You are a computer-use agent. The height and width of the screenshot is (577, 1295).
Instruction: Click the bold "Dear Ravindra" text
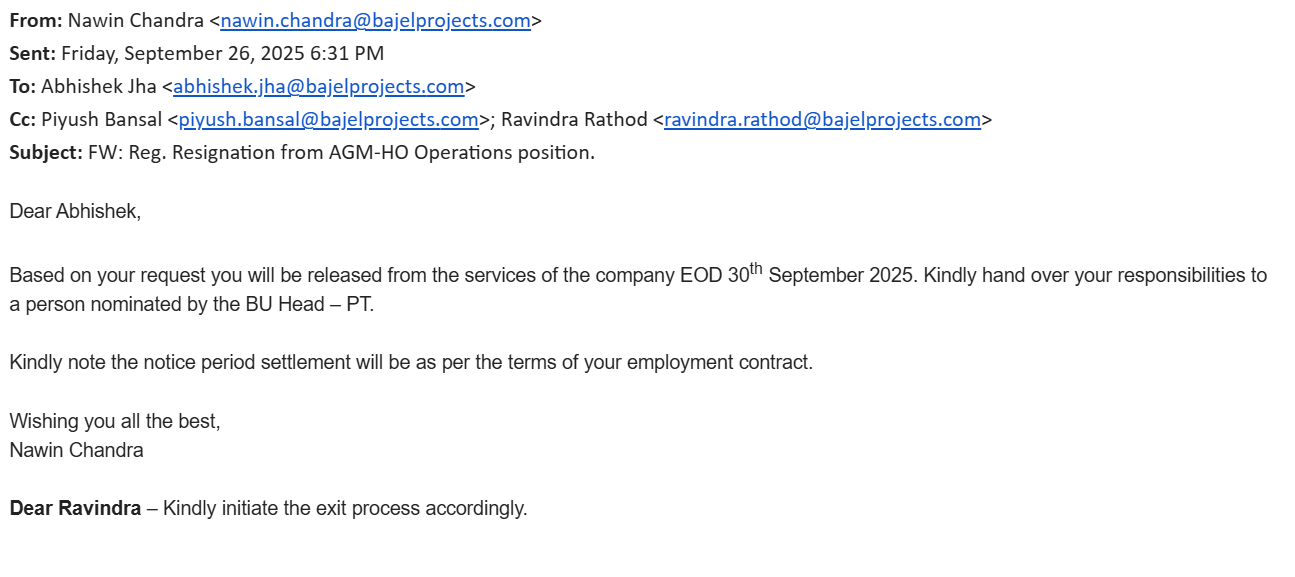pyautogui.click(x=75, y=508)
